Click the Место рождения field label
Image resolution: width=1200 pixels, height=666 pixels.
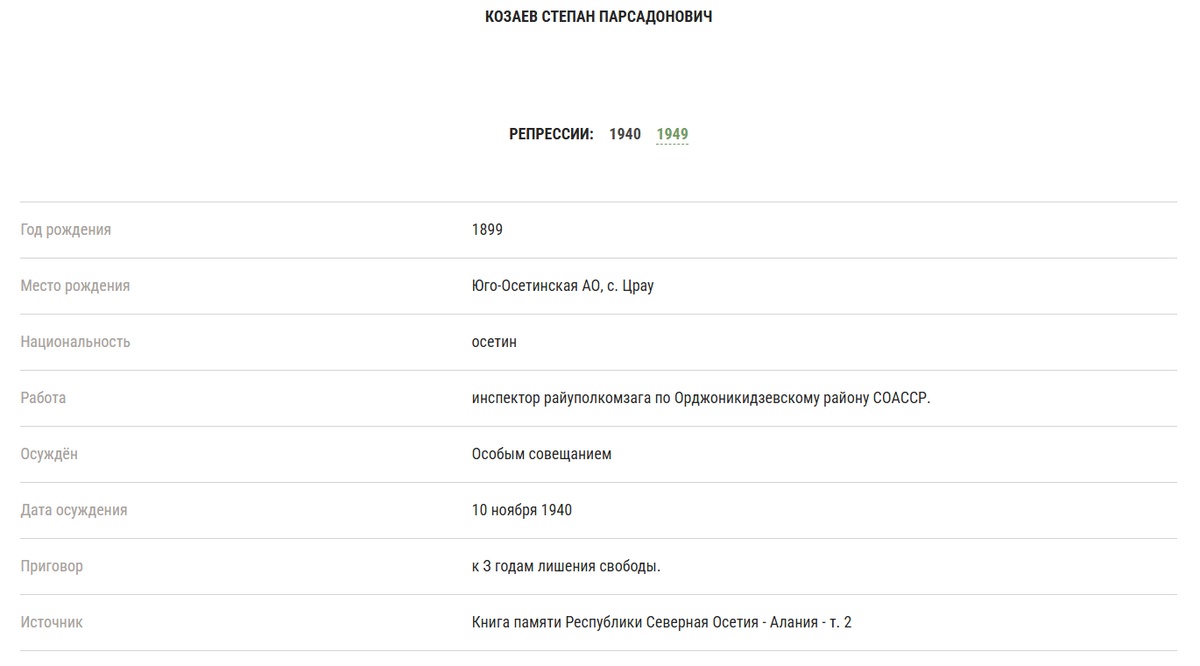pos(75,286)
